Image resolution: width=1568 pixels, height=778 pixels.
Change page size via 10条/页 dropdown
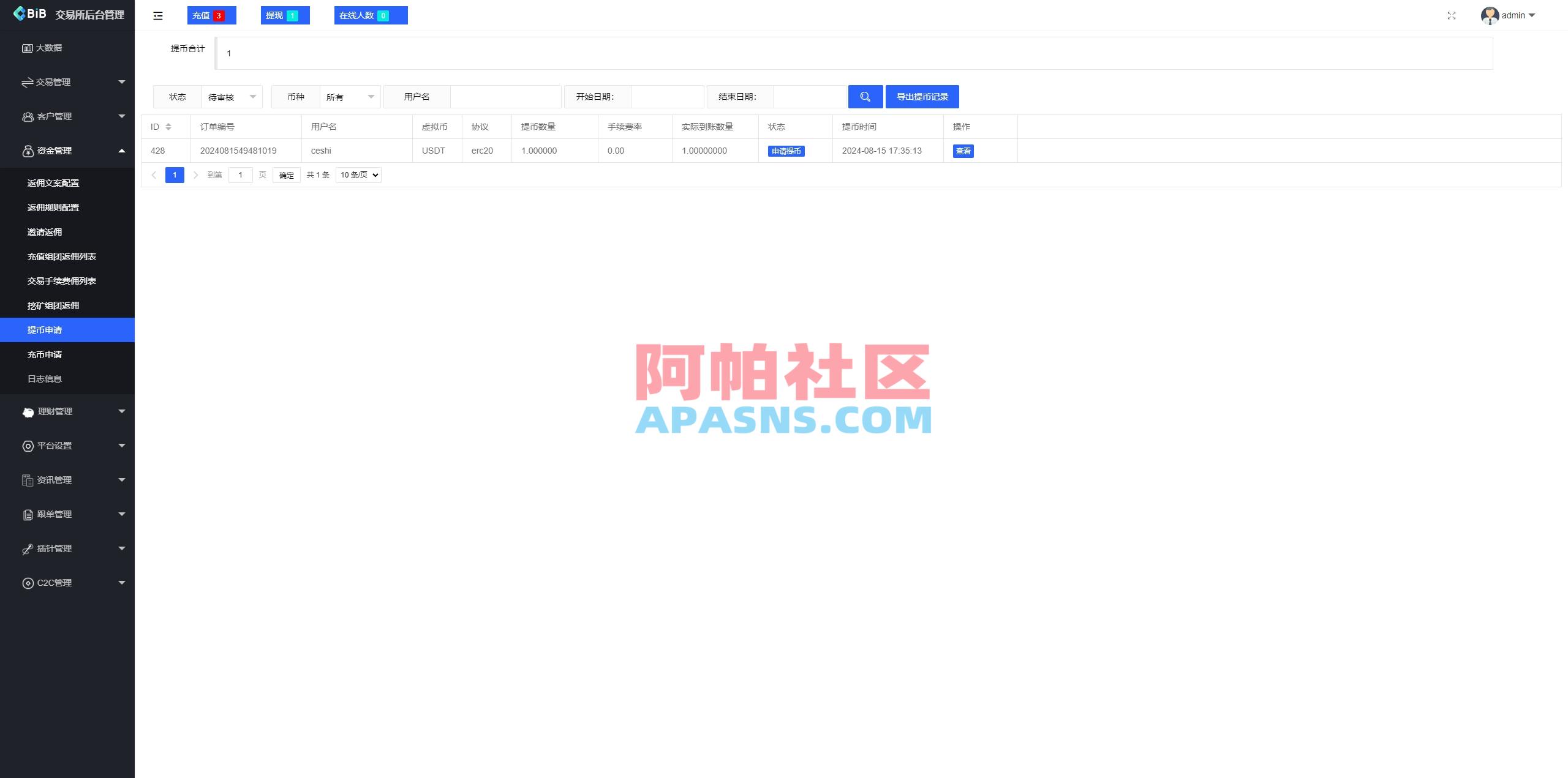click(x=358, y=174)
